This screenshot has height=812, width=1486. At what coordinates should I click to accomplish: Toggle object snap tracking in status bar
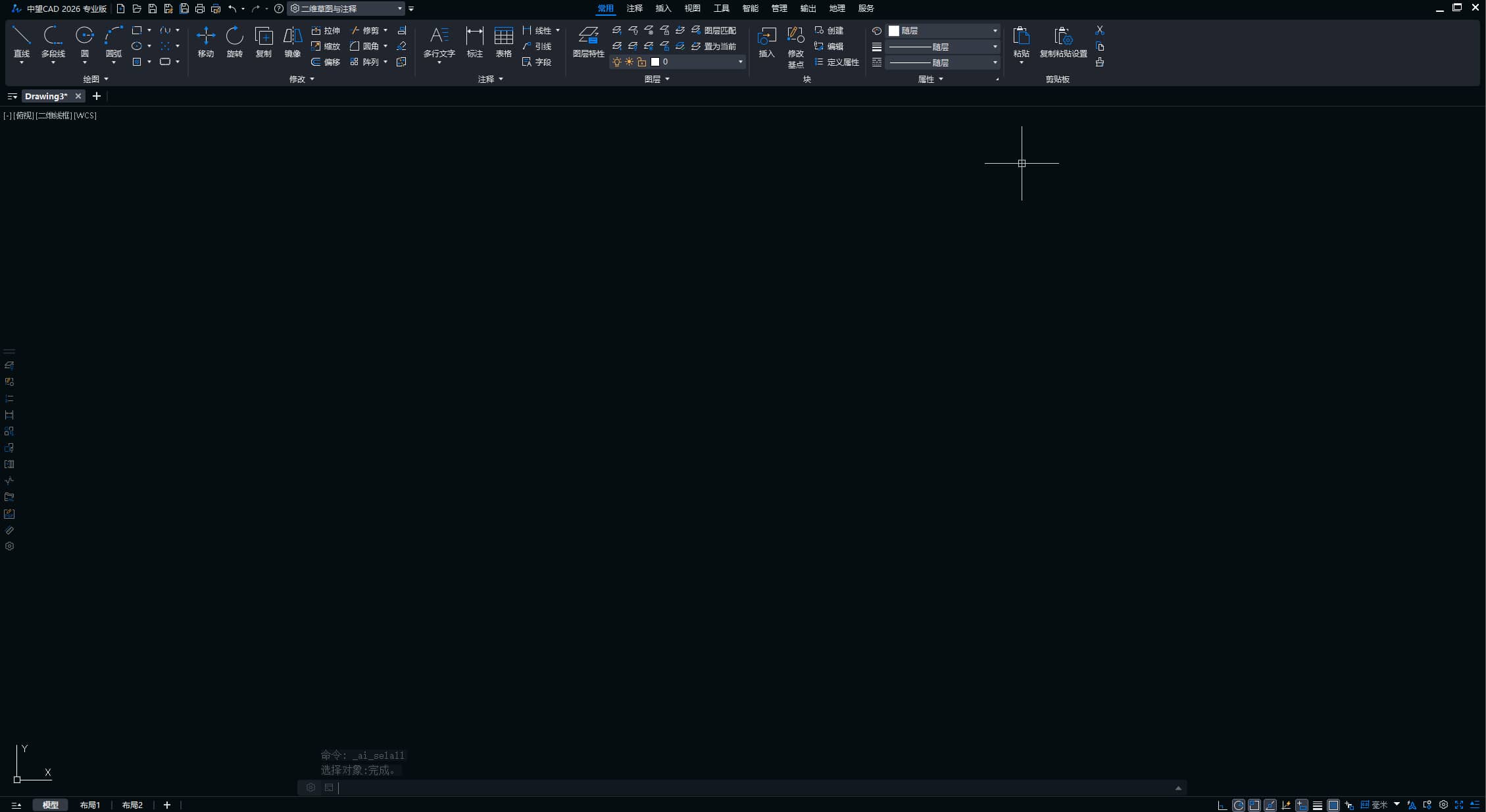click(1270, 805)
